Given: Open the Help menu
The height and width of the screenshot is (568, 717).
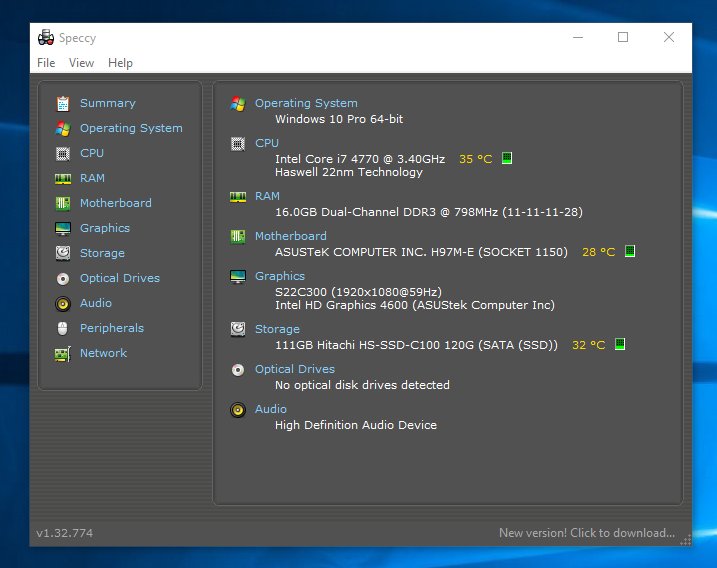Looking at the screenshot, I should click(120, 63).
